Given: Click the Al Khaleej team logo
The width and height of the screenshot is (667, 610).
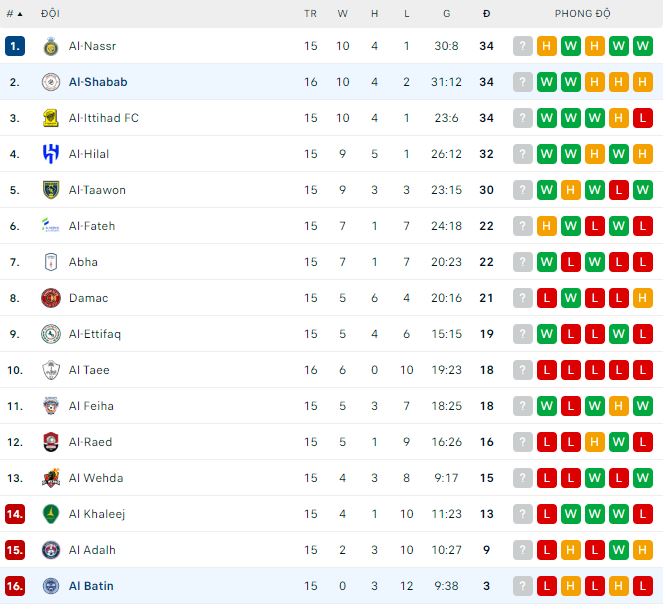Looking at the screenshot, I should pyautogui.click(x=51, y=514).
